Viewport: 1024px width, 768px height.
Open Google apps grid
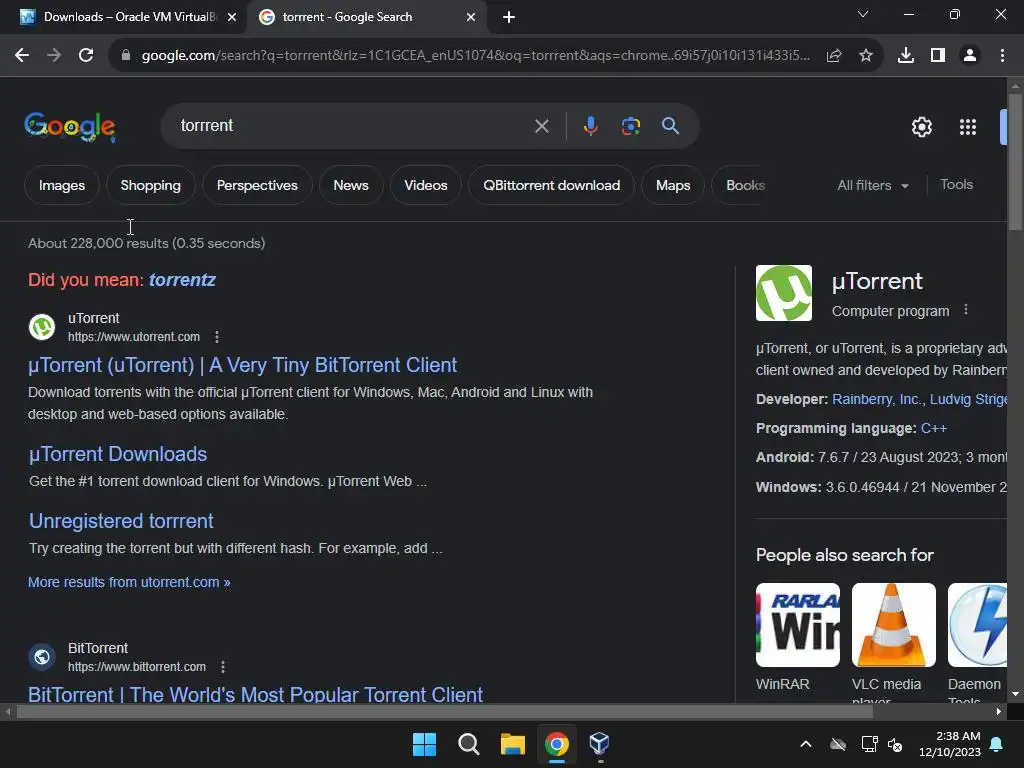click(x=968, y=127)
